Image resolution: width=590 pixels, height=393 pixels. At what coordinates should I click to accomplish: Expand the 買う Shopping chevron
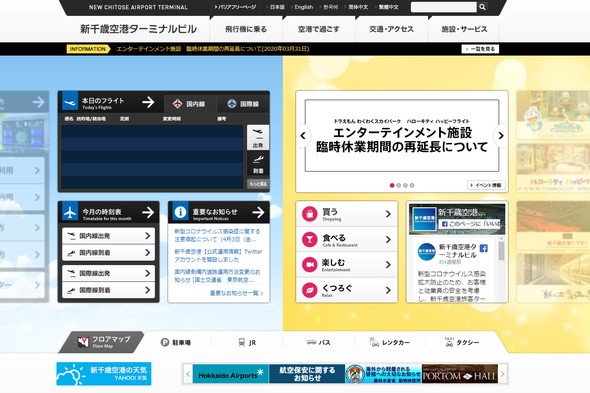pyautogui.click(x=388, y=214)
